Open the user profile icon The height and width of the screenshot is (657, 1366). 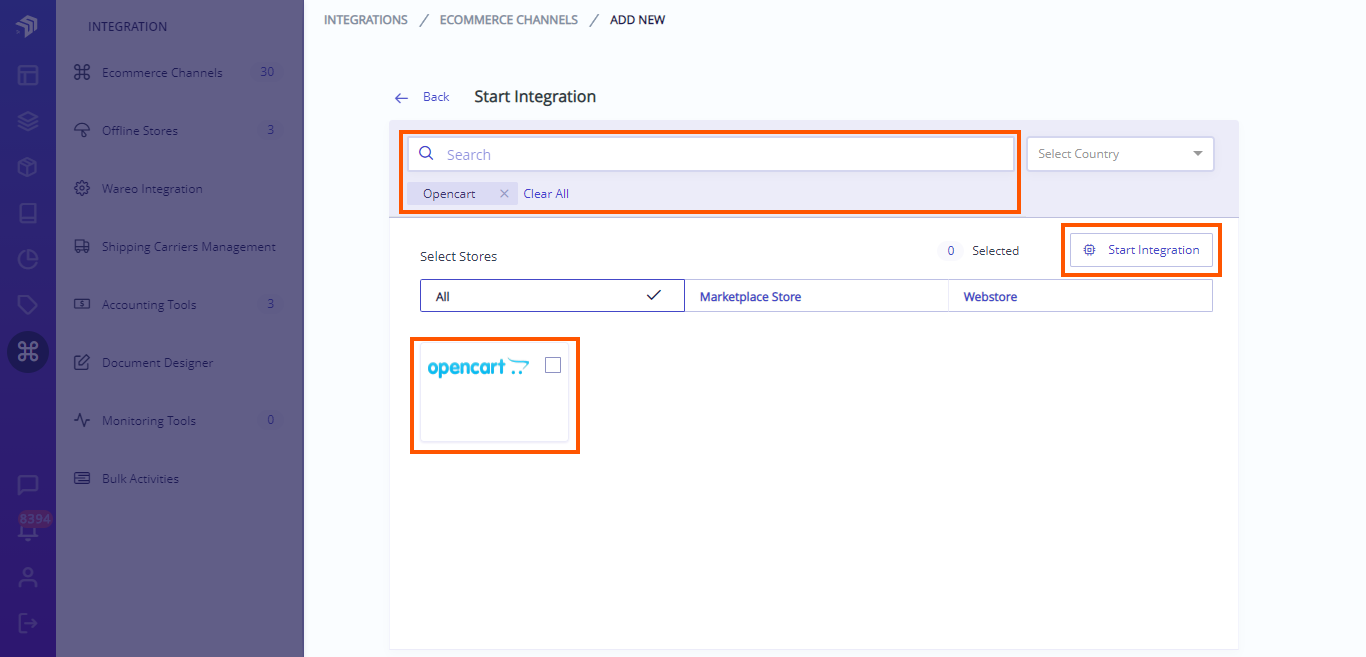coord(28,577)
